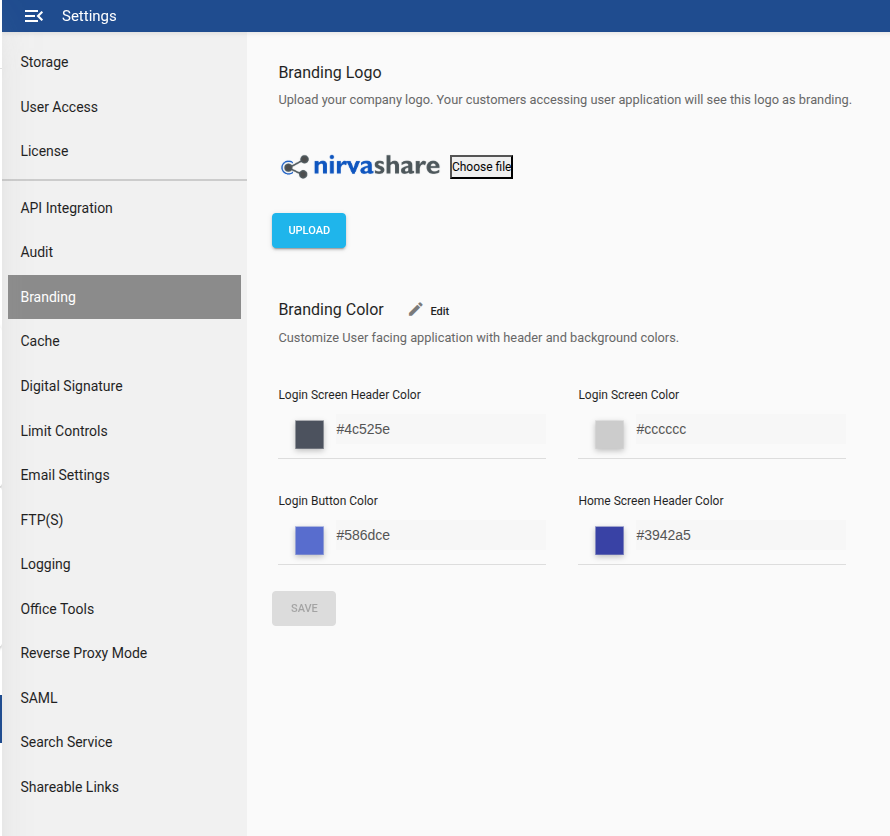
Task: Select the Login Button Color swatch
Action: tap(309, 540)
